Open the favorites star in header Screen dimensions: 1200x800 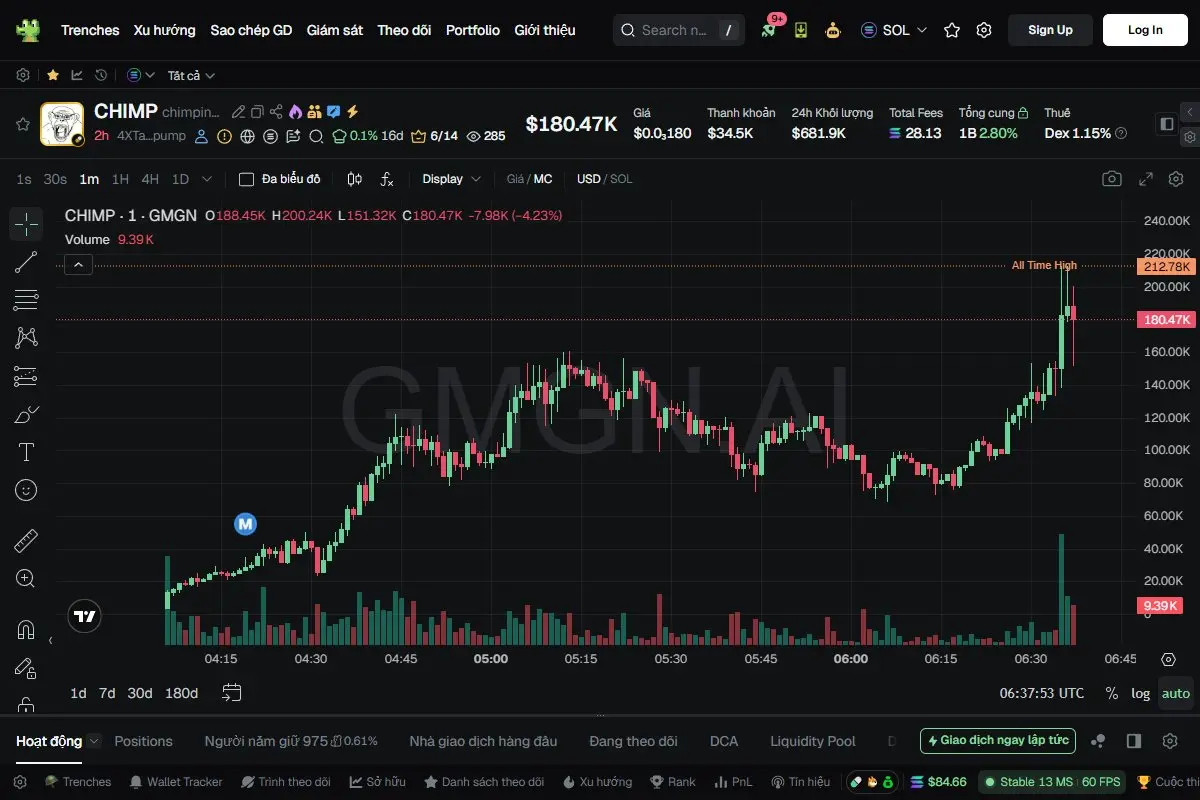952,30
